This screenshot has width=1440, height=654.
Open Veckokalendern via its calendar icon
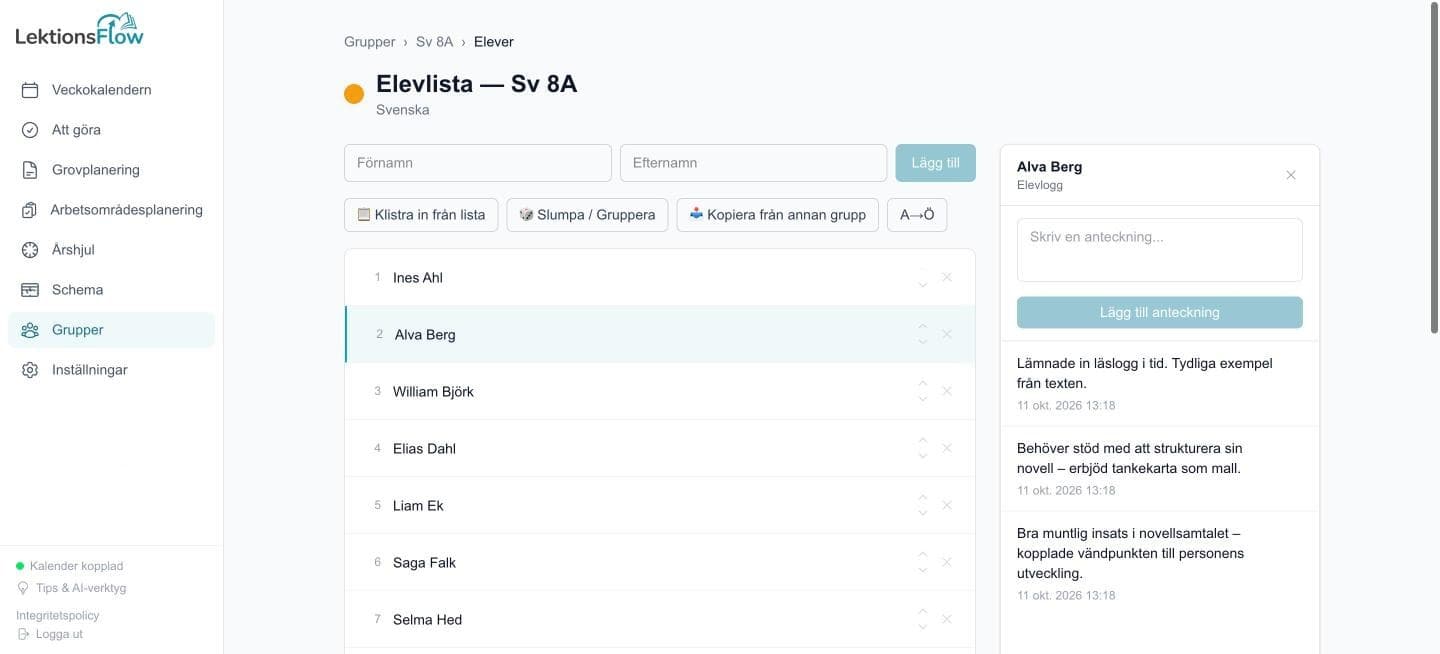tap(30, 90)
